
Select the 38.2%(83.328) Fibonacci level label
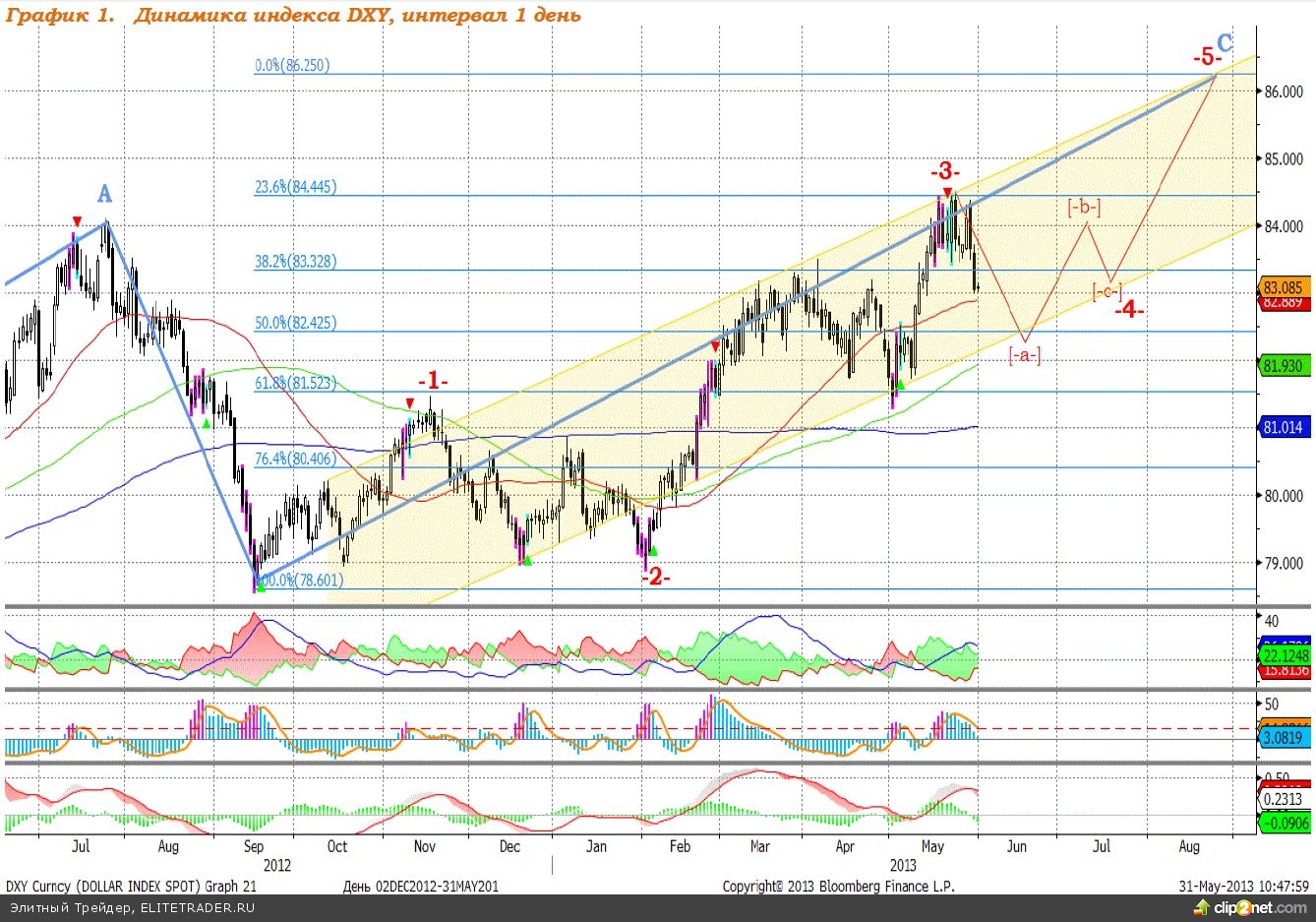295,262
